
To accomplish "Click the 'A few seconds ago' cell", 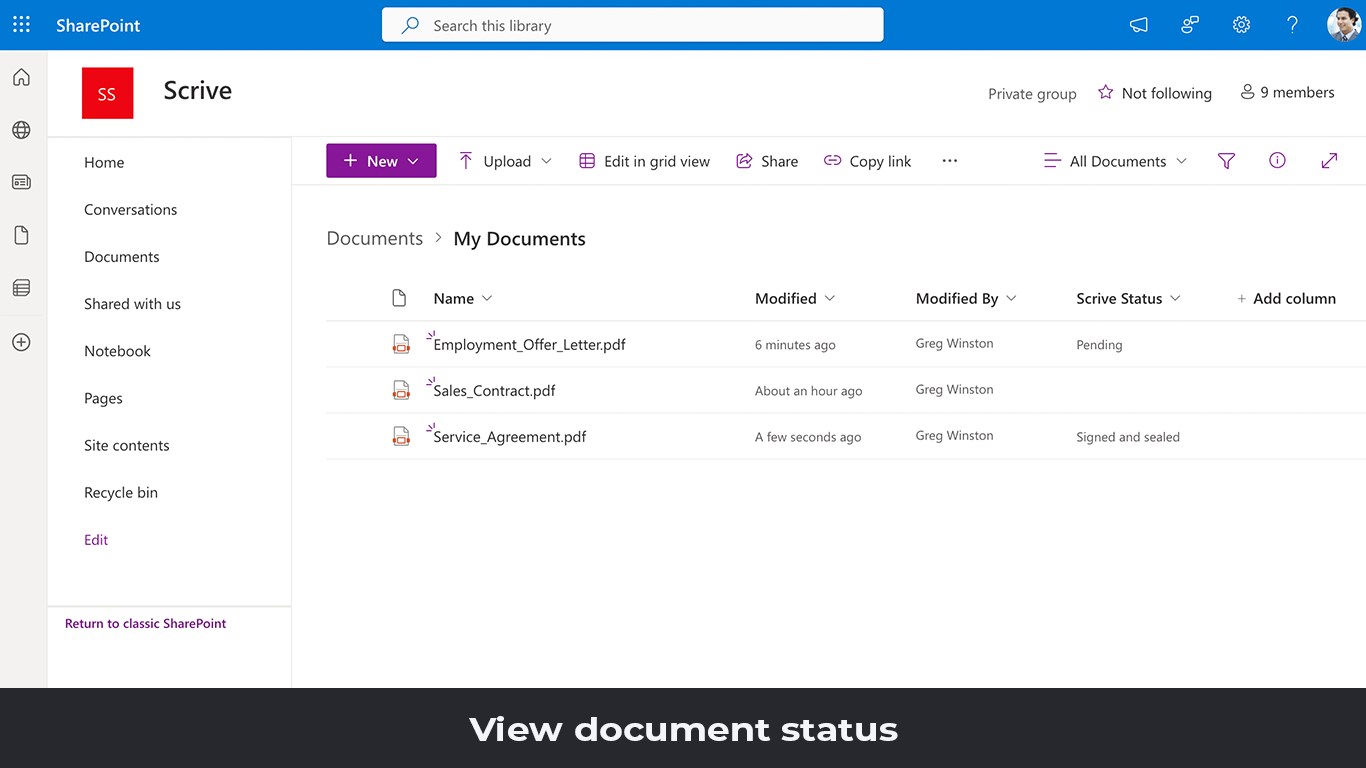I will pos(808,437).
